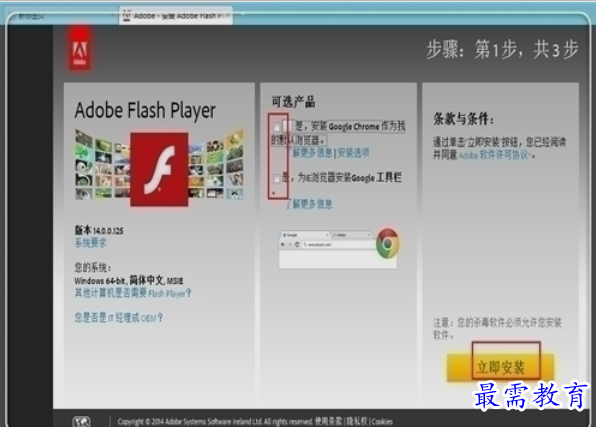Viewport: 596px width, 427px height.
Task: Open 了解更多信息 link under Google toolbar option
Action: click(x=310, y=204)
